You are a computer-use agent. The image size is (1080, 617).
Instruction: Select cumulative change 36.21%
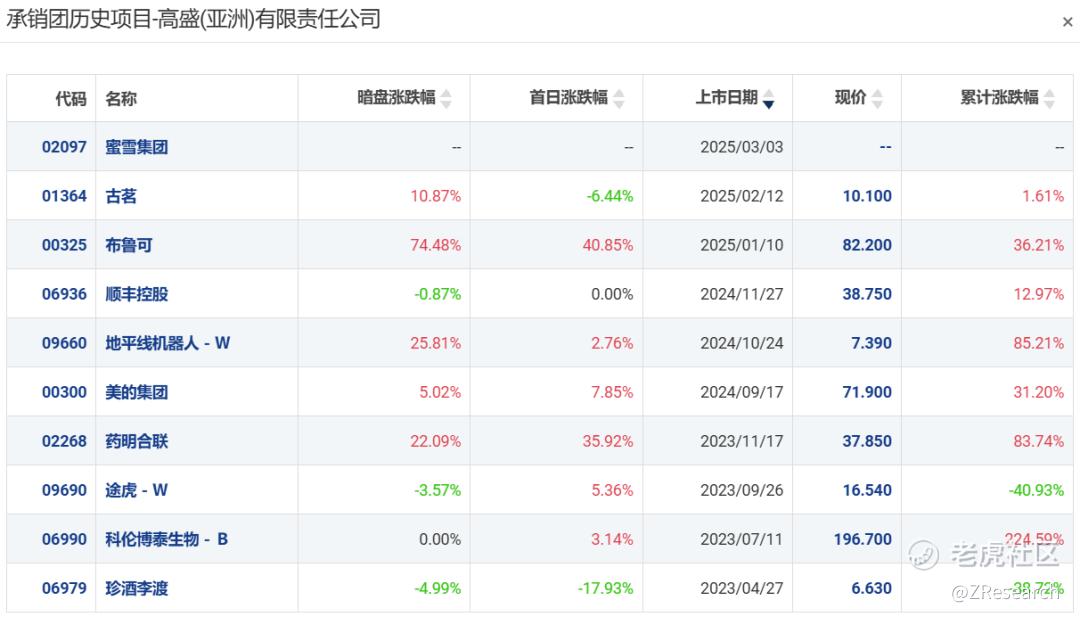[x=1039, y=244]
